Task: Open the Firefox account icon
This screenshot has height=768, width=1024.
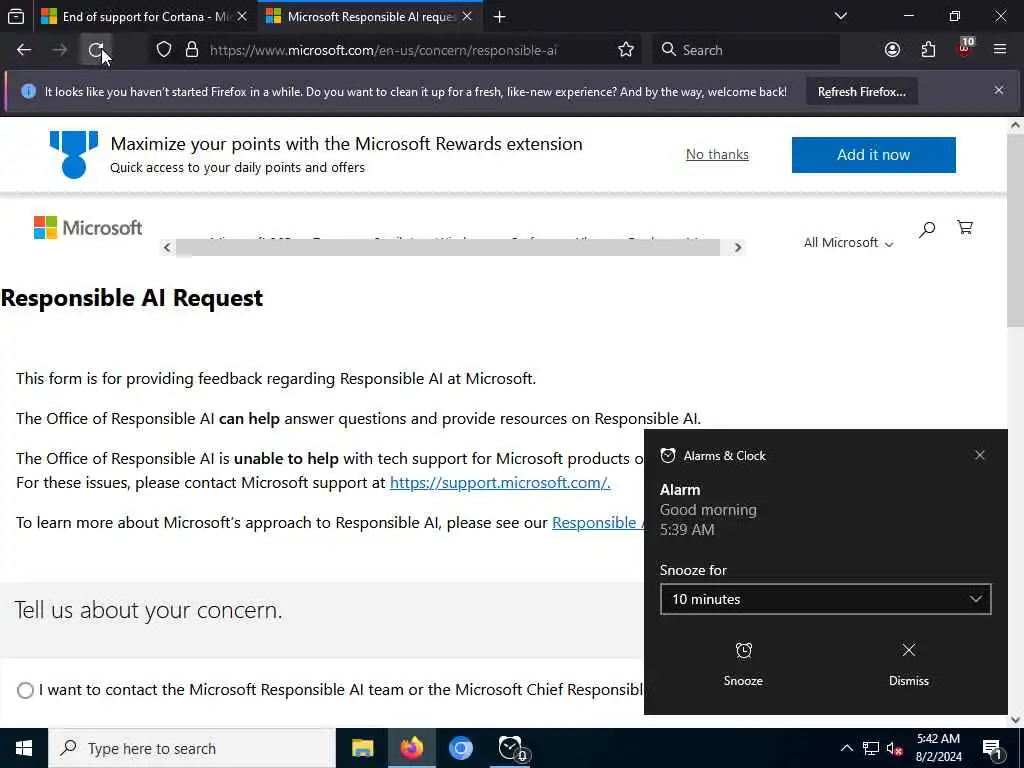Action: (892, 50)
